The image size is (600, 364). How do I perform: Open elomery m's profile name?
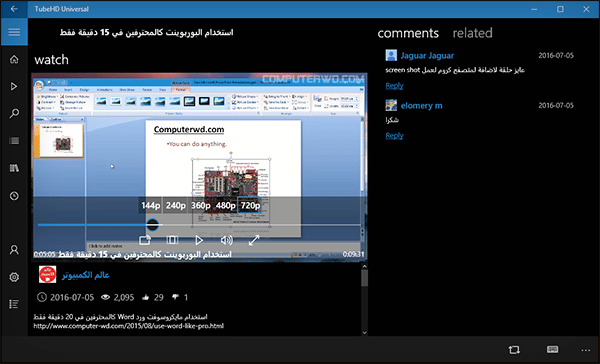421,105
